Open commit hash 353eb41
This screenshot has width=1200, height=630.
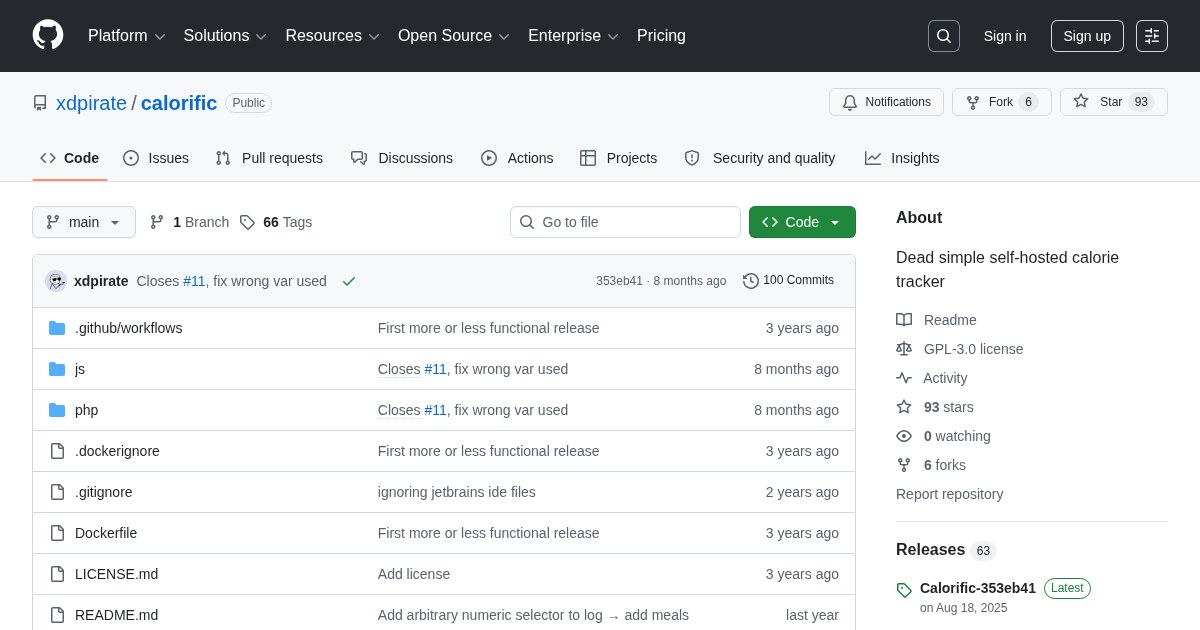619,281
